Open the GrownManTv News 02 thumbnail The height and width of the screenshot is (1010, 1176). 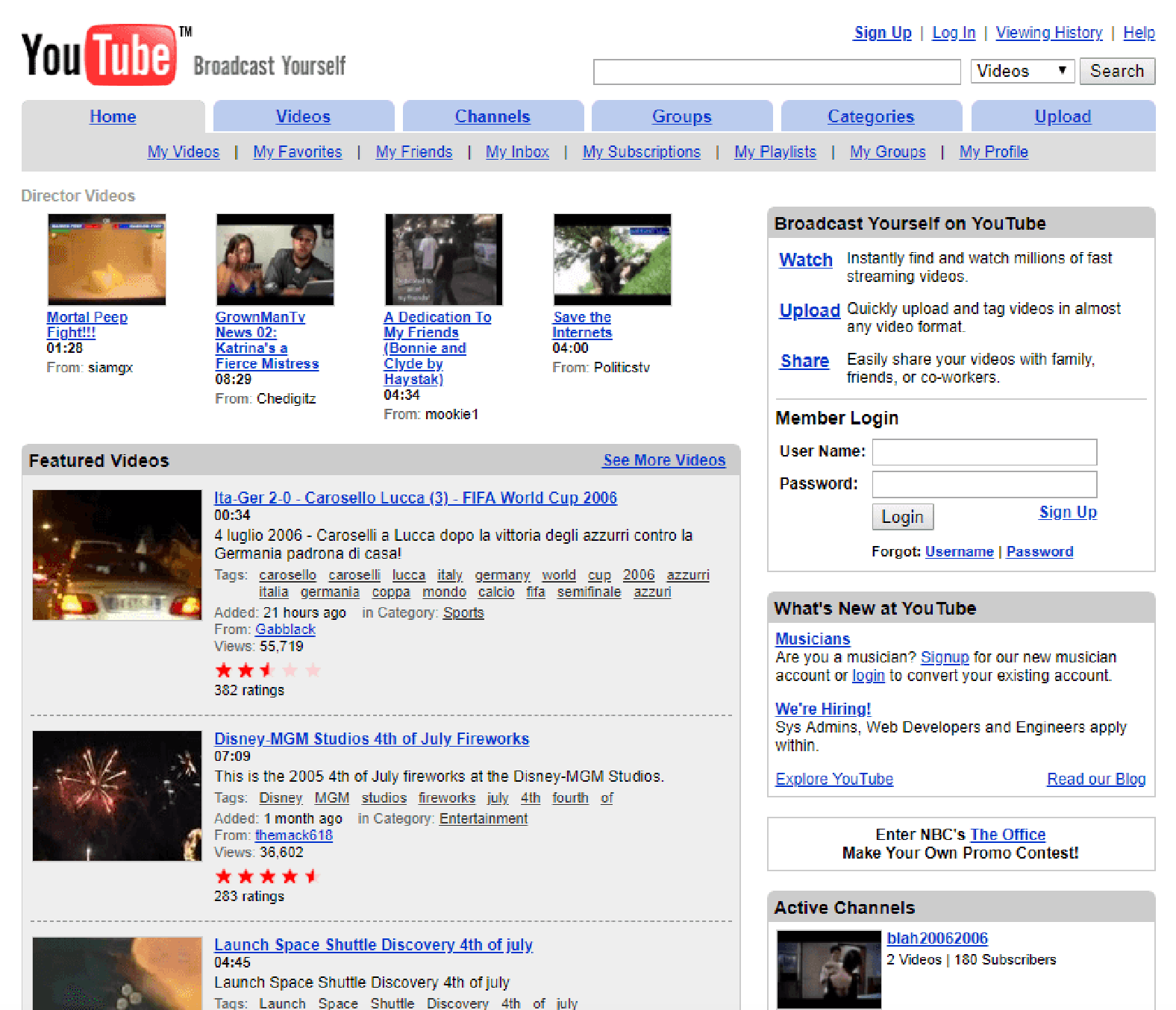pos(275,260)
